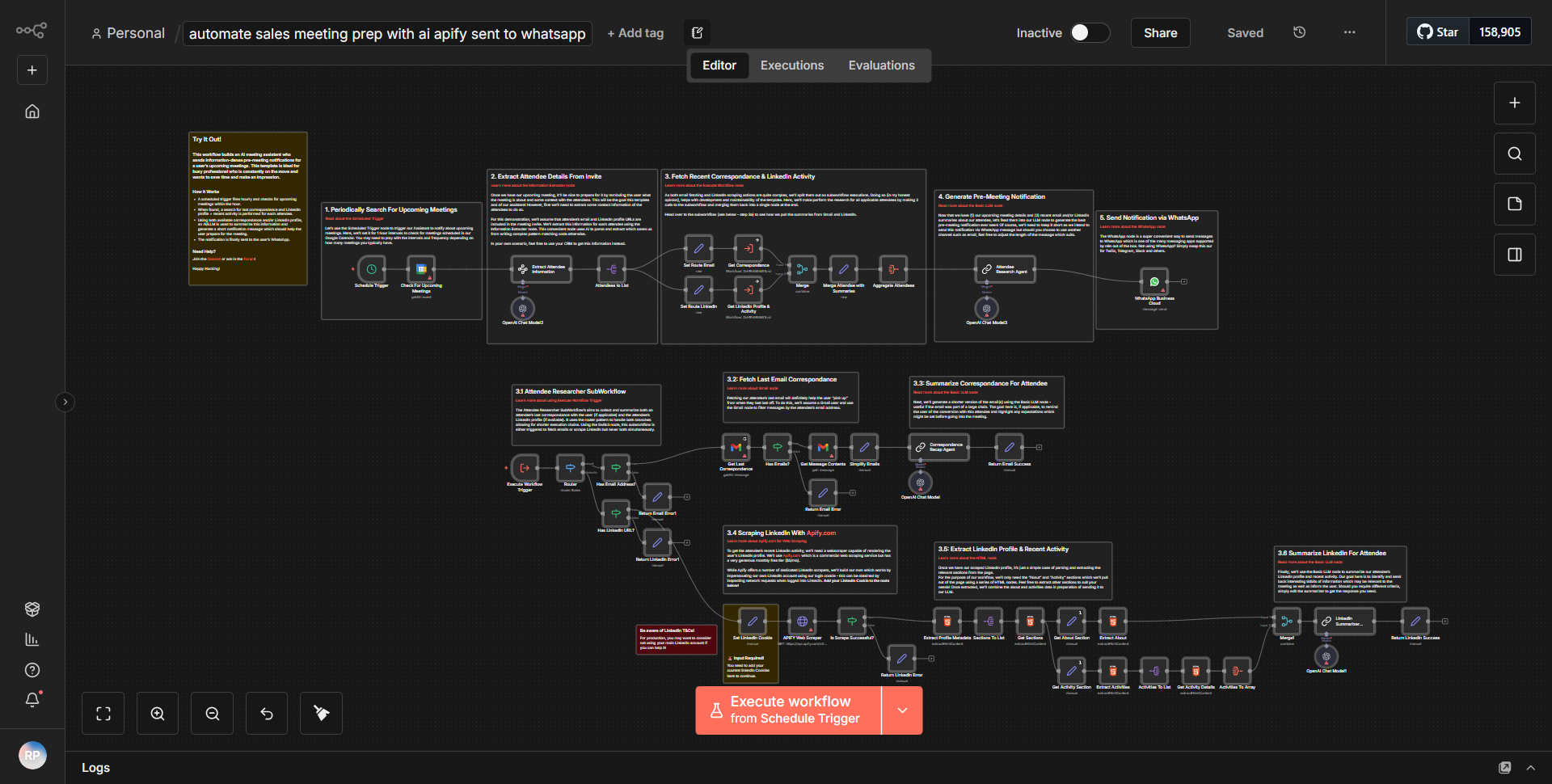Open the Schedule Trigger node
Screen dimensions: 1552x784
371,269
